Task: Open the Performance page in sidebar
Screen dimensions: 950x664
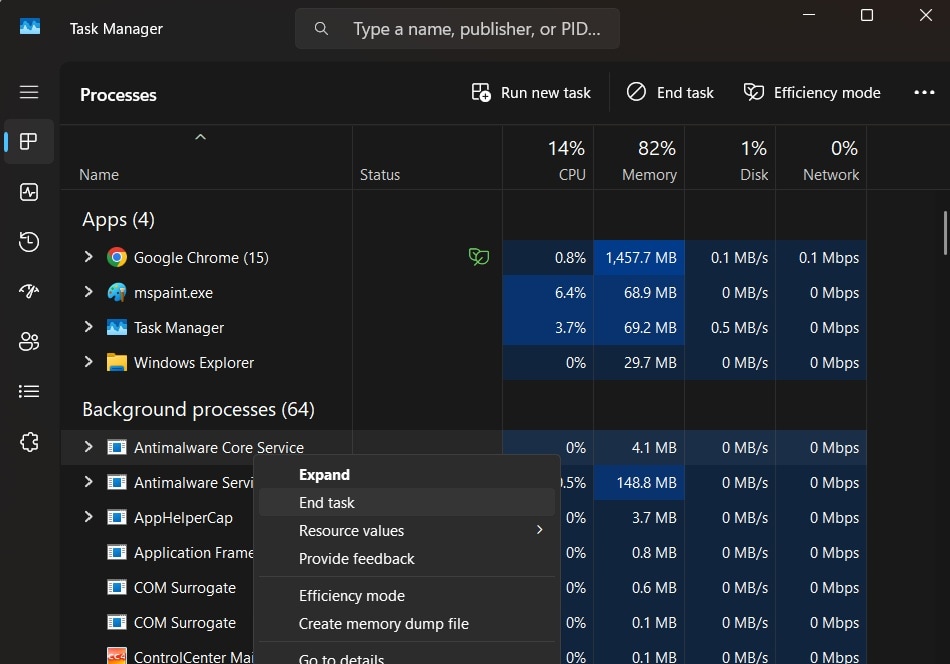Action: pos(28,192)
